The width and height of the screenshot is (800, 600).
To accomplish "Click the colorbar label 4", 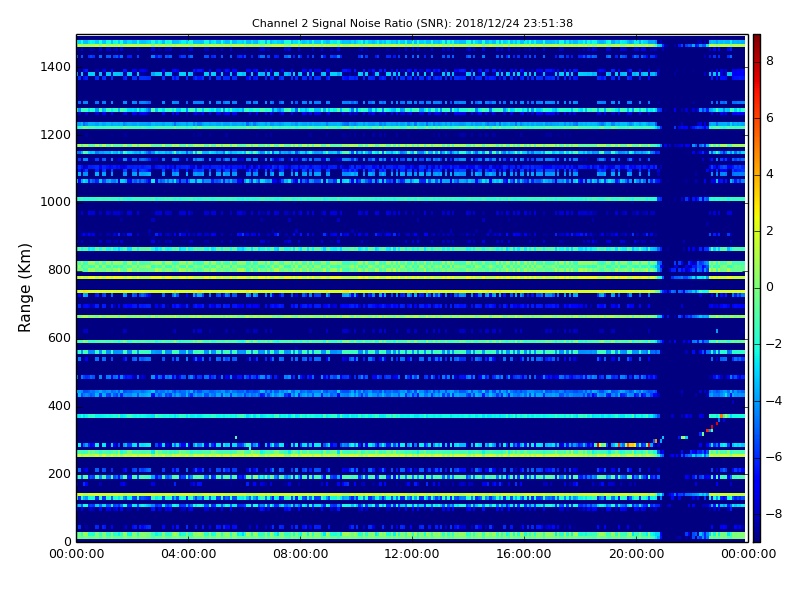I will (770, 174).
